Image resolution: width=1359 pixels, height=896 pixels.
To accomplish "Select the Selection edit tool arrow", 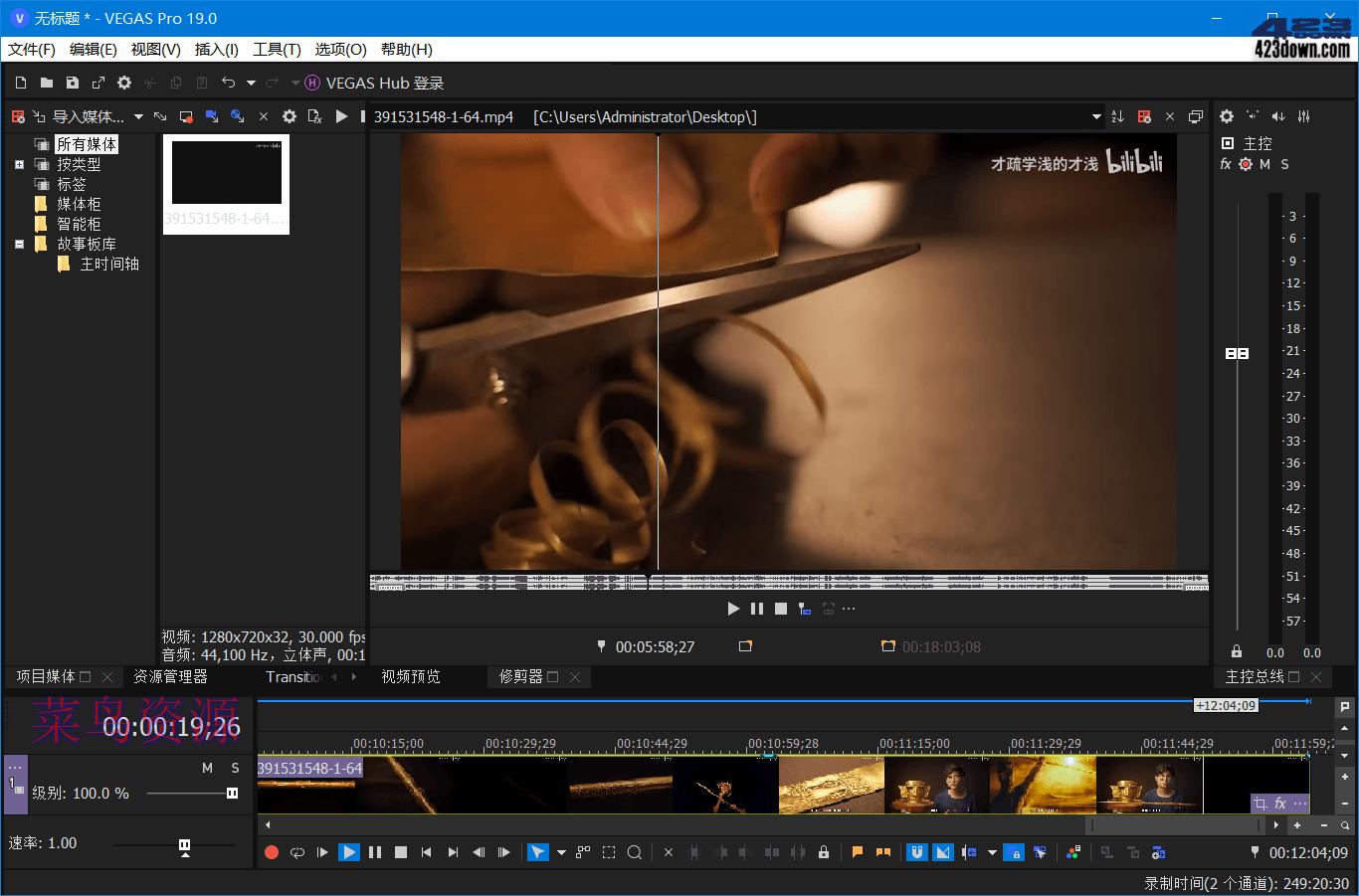I will [x=537, y=852].
